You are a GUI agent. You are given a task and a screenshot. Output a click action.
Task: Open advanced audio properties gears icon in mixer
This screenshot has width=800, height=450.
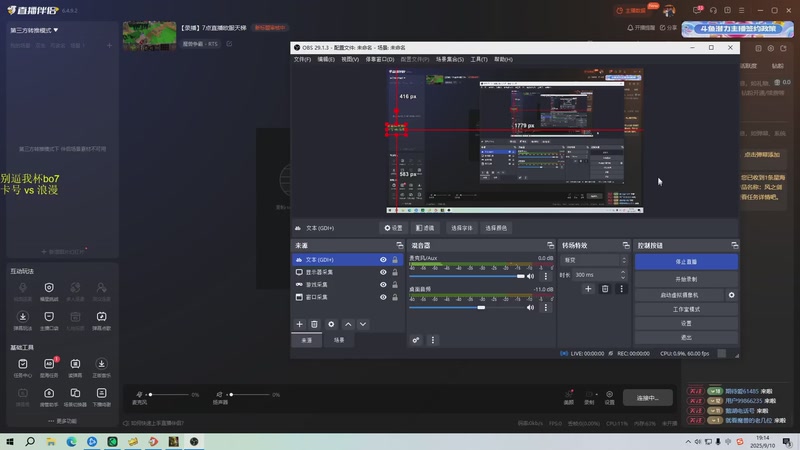tap(416, 340)
